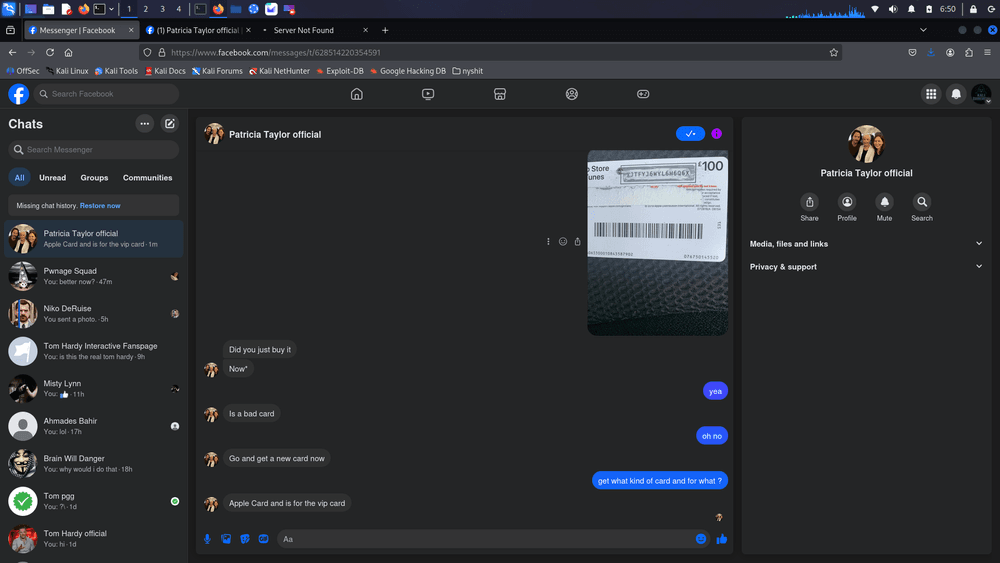Open Facebook notifications bell
Screen dimensions: 1000x563
click(x=956, y=94)
